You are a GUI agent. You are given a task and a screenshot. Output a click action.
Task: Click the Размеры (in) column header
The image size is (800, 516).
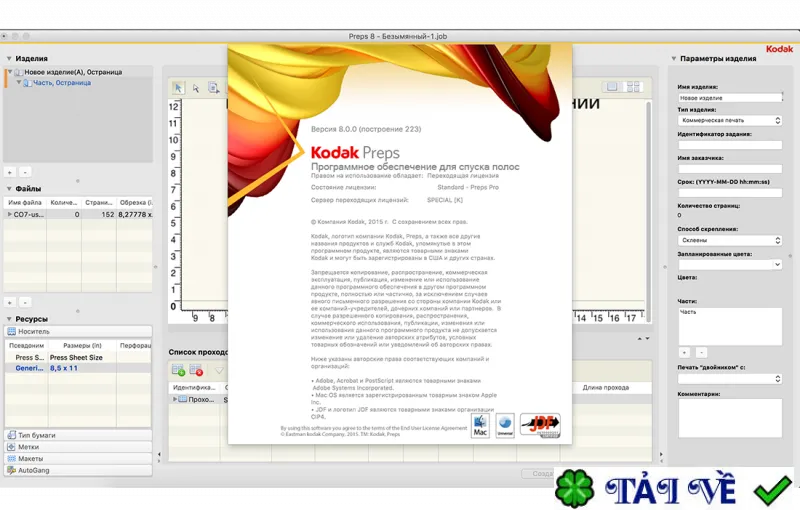(x=82, y=346)
